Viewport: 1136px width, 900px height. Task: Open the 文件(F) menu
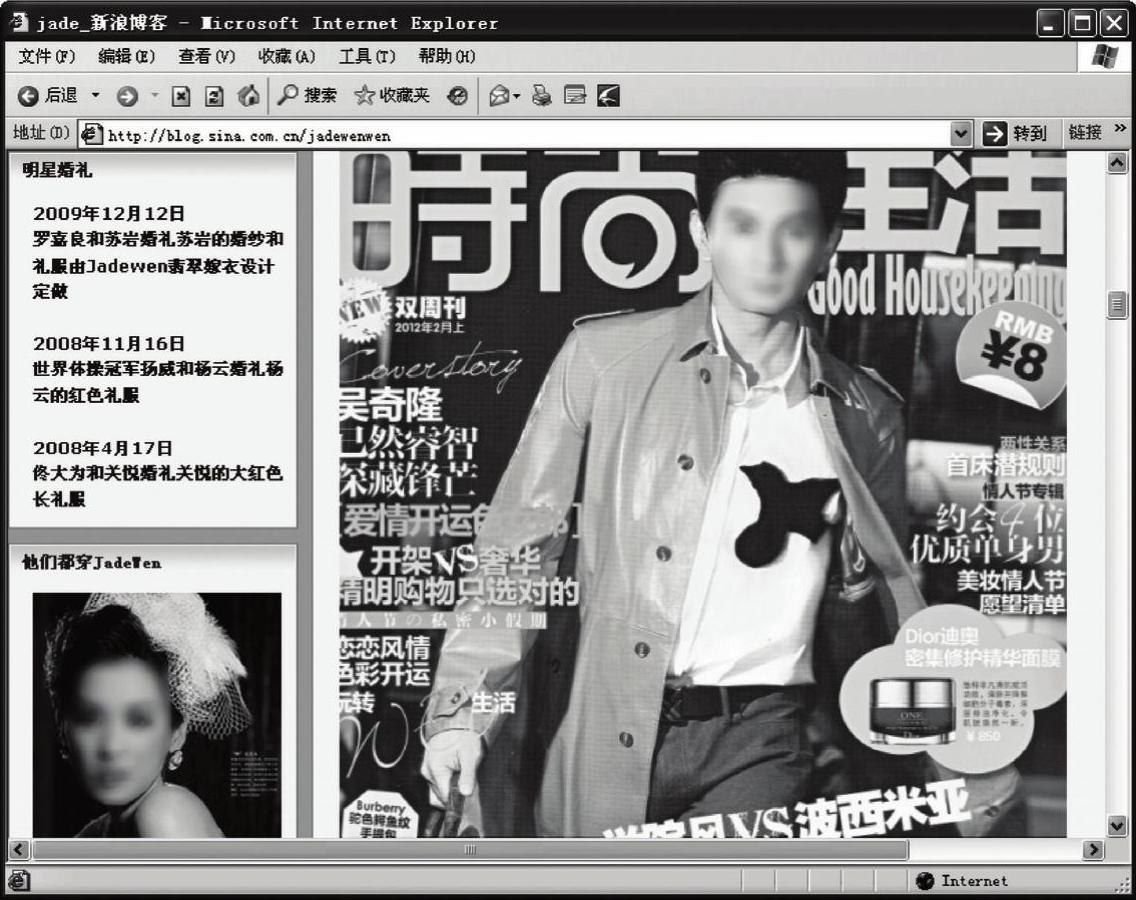[47, 57]
